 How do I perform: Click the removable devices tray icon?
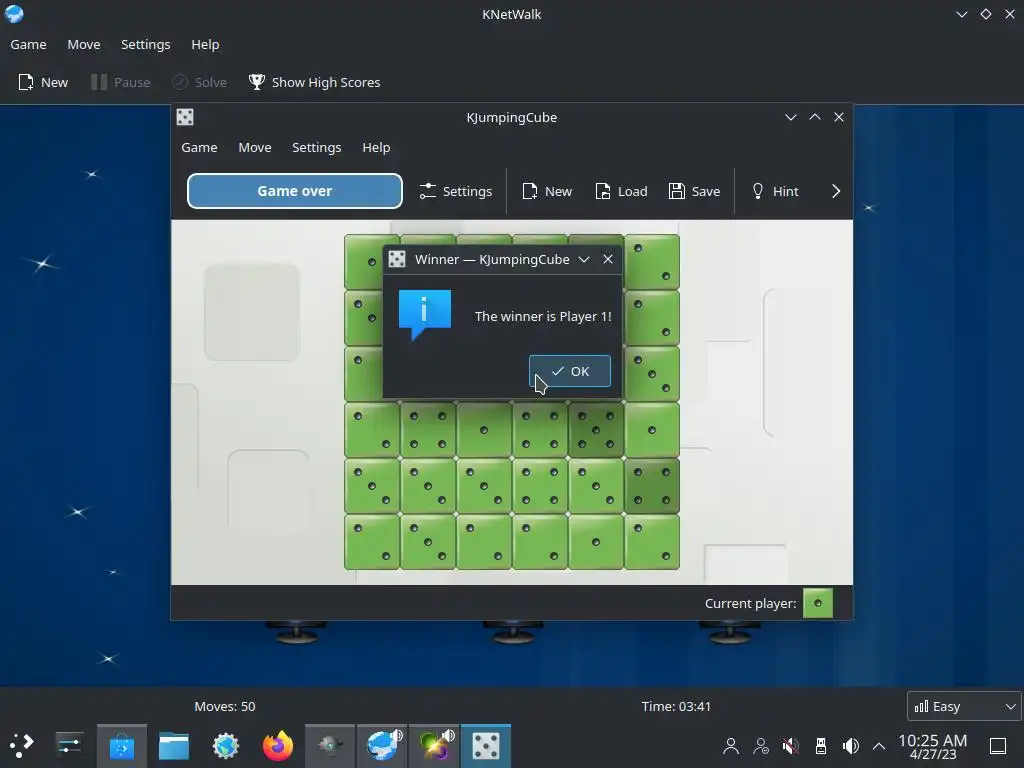[821, 746]
